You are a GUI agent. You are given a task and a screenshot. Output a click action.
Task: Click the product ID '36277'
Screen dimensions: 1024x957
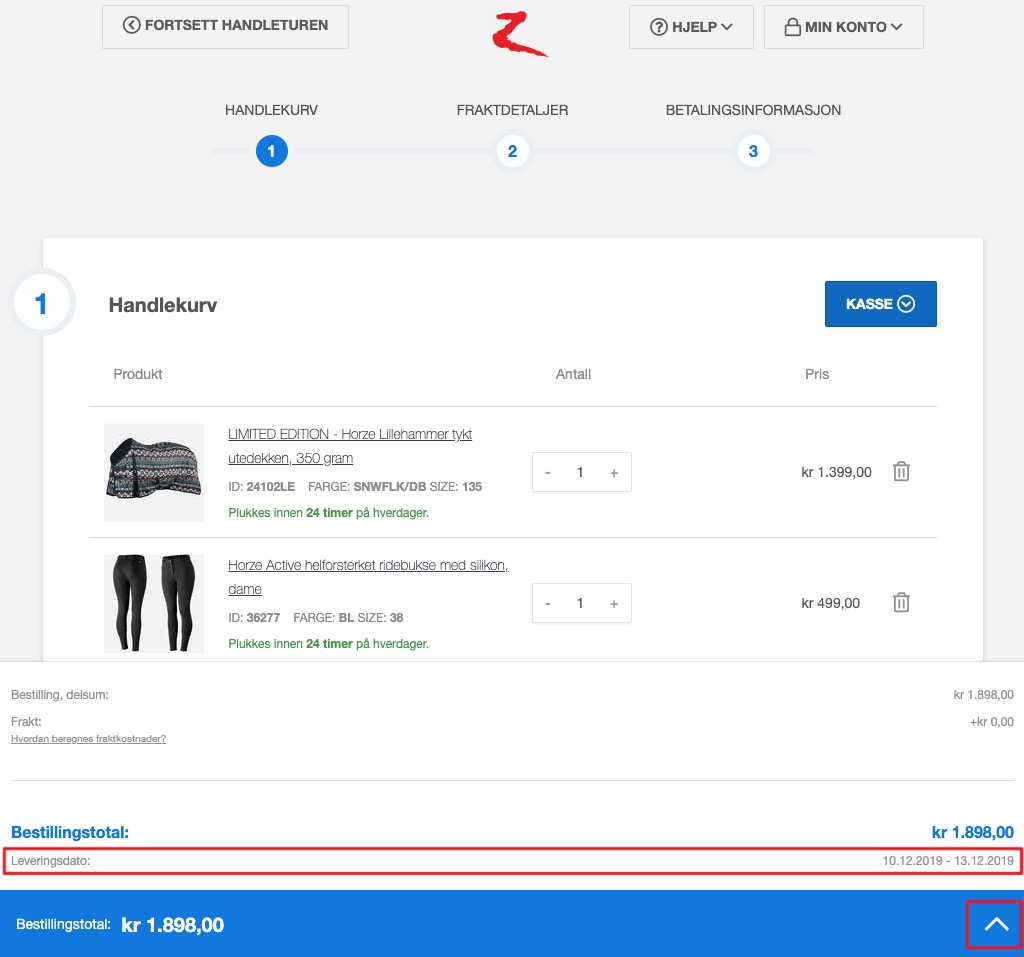coord(263,617)
